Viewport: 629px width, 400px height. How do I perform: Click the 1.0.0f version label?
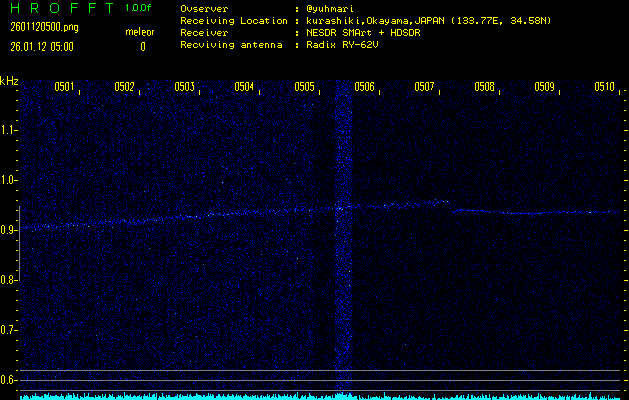pyautogui.click(x=139, y=8)
